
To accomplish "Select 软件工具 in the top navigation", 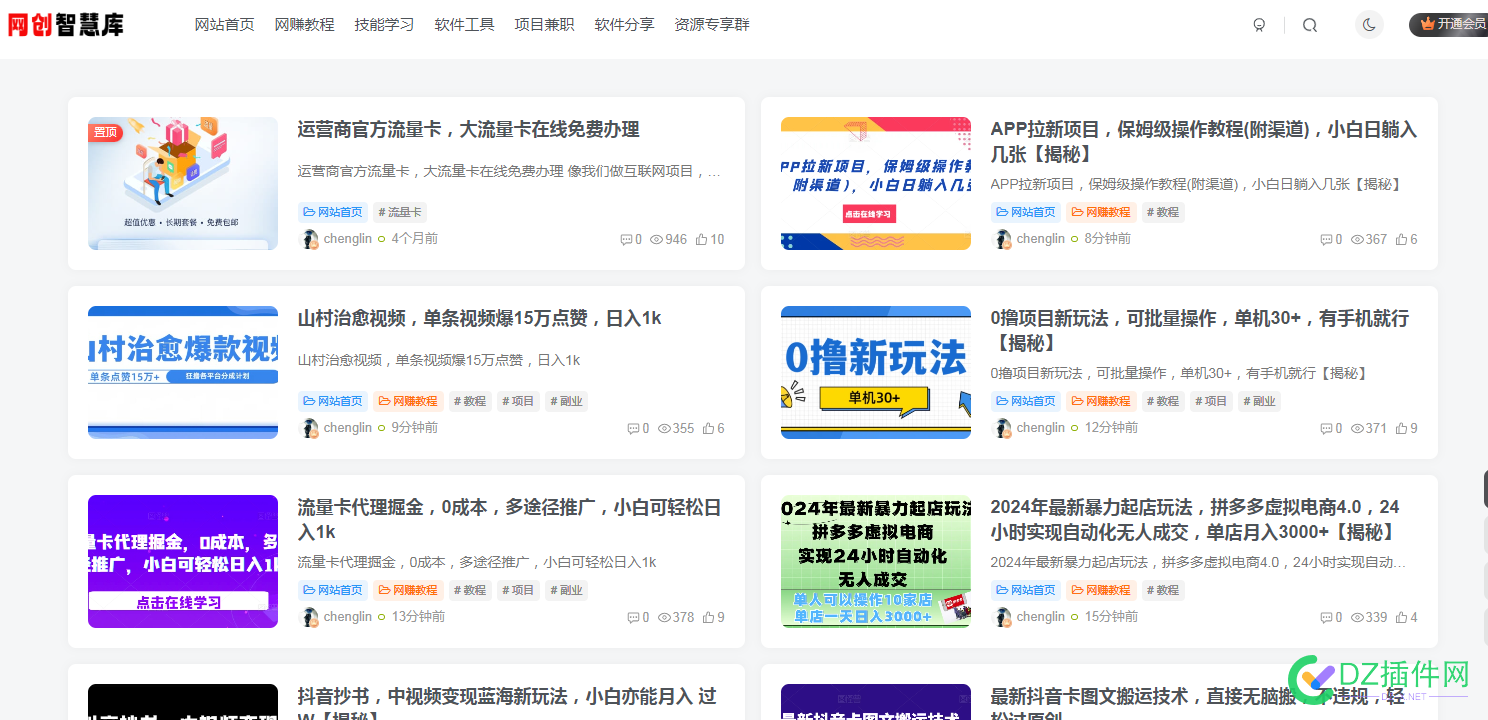I will (x=464, y=24).
